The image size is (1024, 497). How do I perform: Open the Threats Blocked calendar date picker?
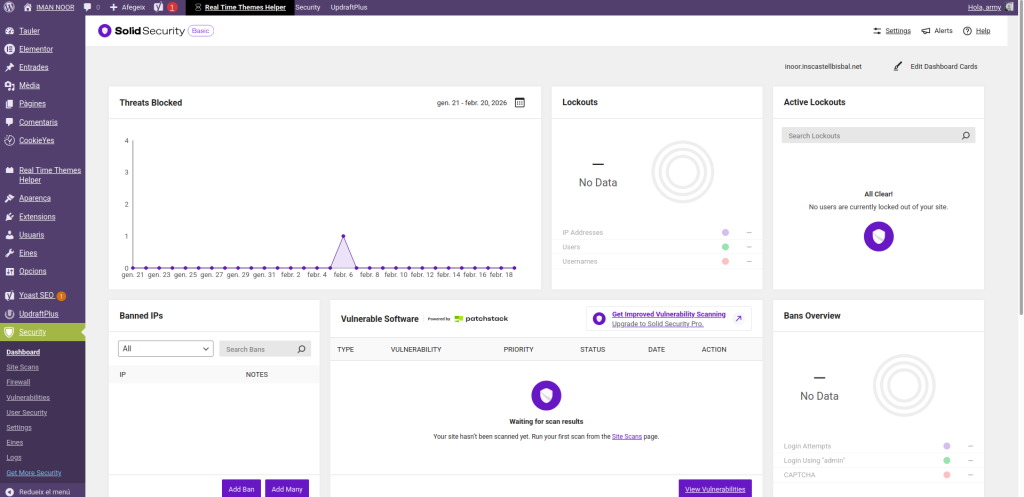click(x=519, y=102)
